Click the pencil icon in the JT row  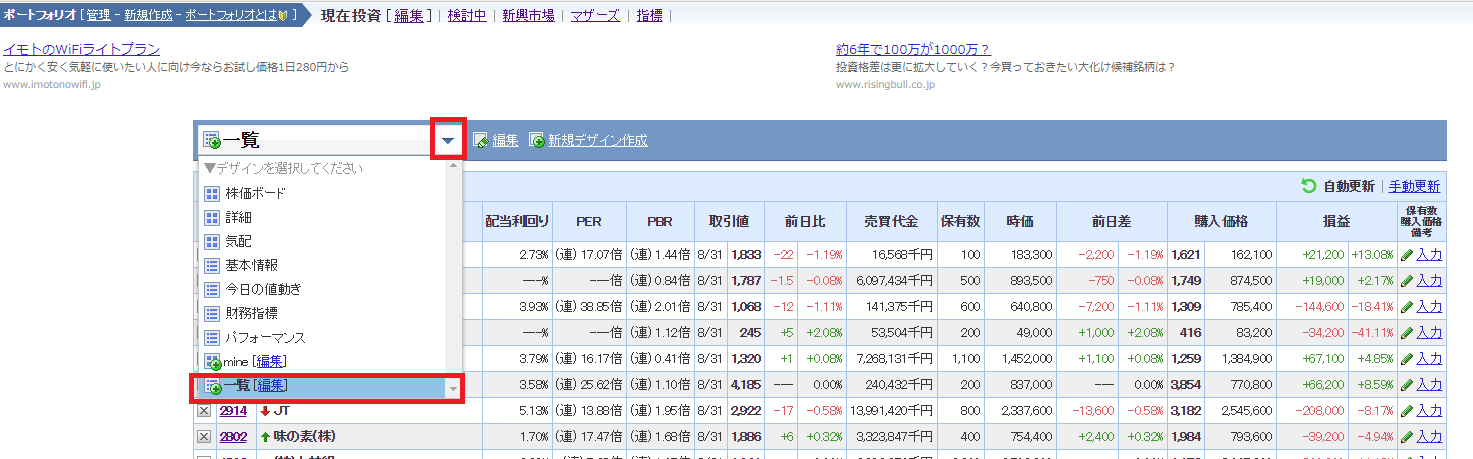point(1406,411)
